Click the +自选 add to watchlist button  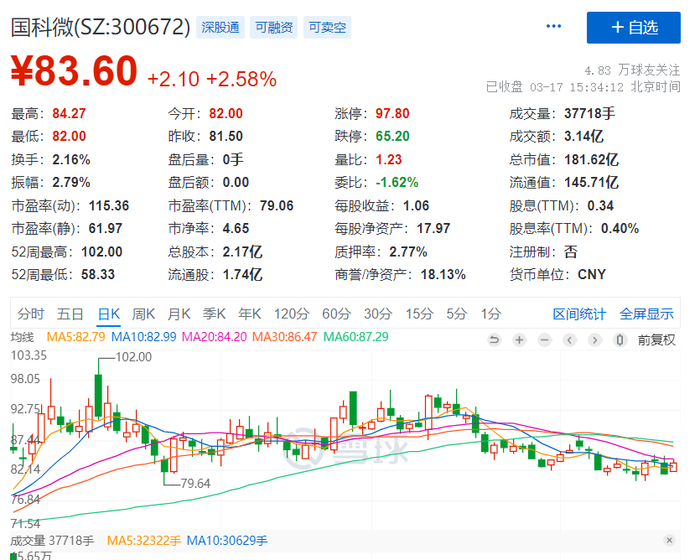point(633,28)
